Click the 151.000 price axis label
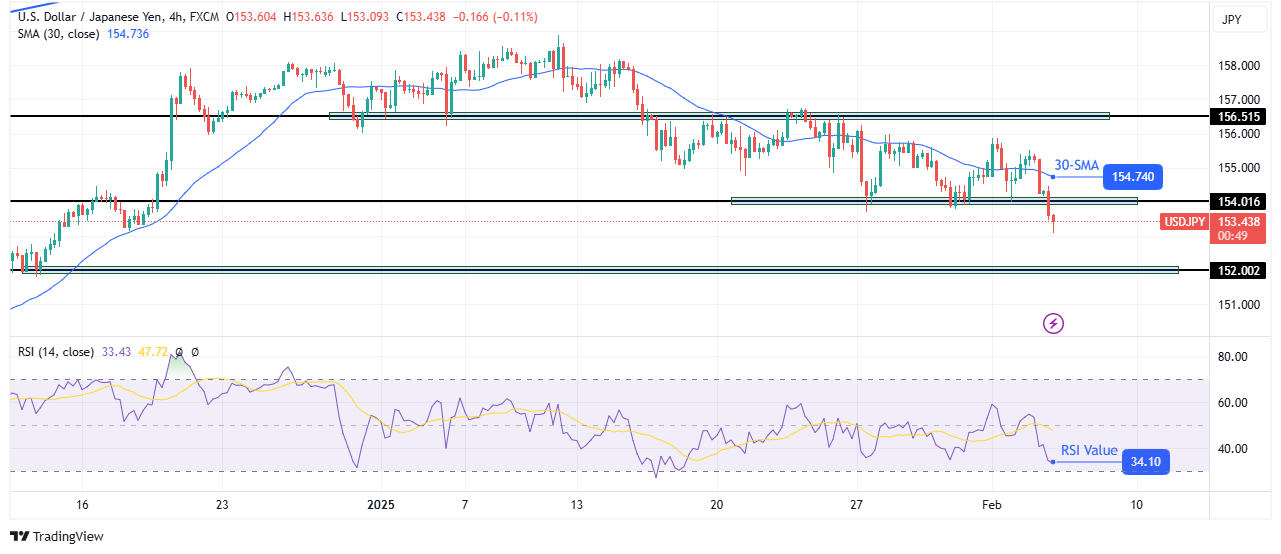Screen dimensions: 1281x554 (1240, 304)
